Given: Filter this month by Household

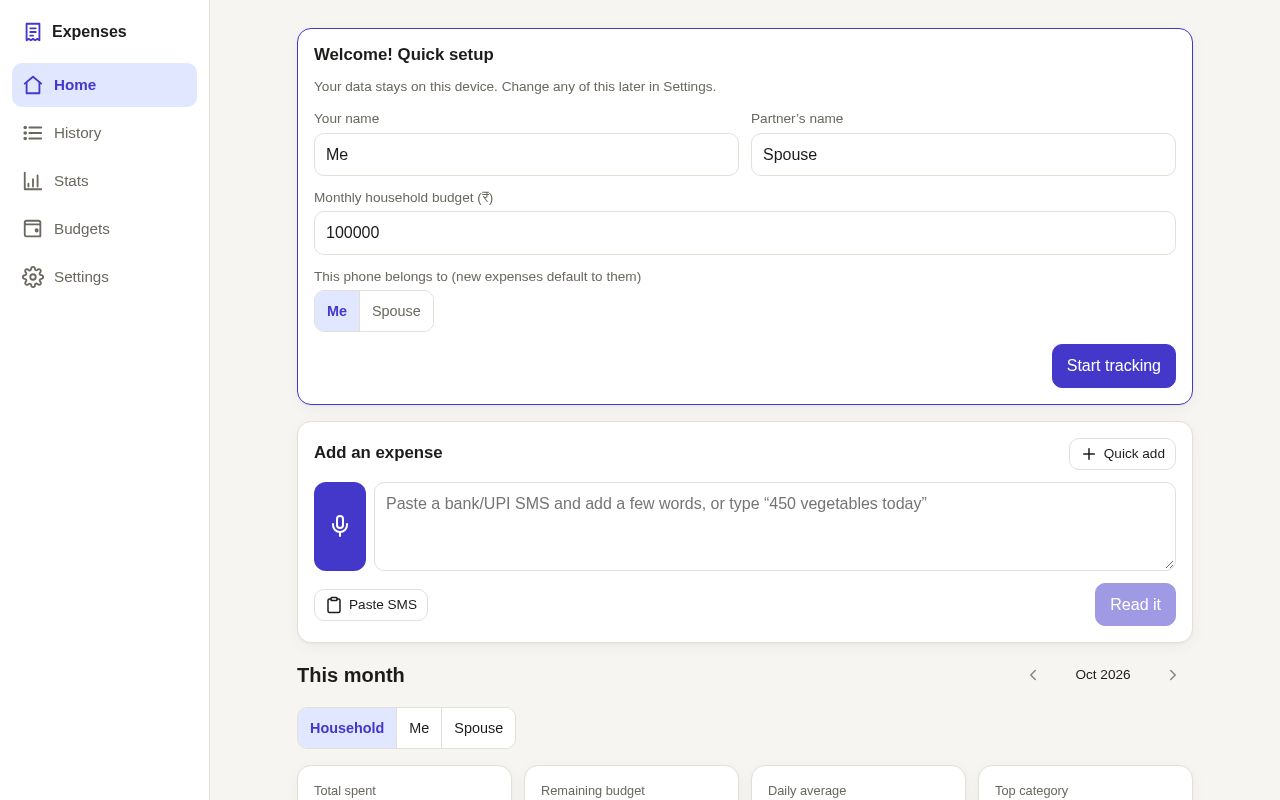Looking at the screenshot, I should tap(347, 728).
